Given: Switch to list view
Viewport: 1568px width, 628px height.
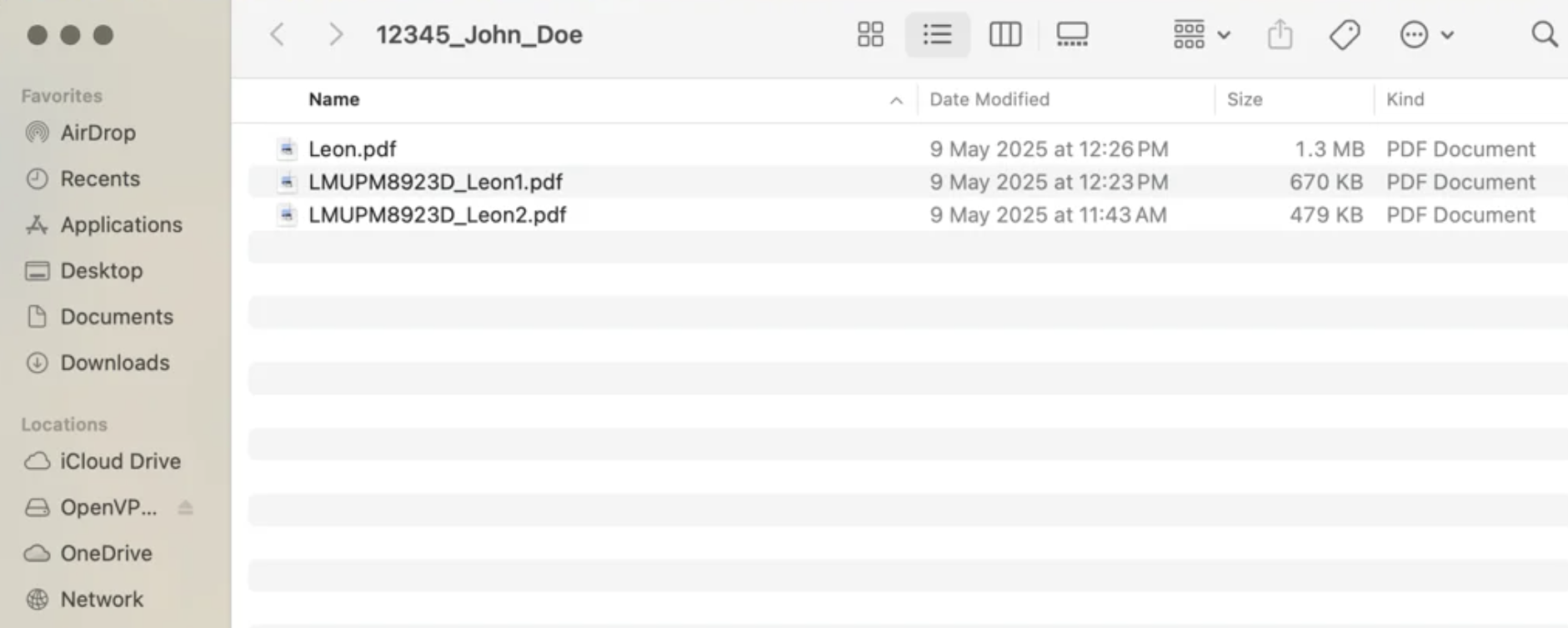Looking at the screenshot, I should [937, 34].
